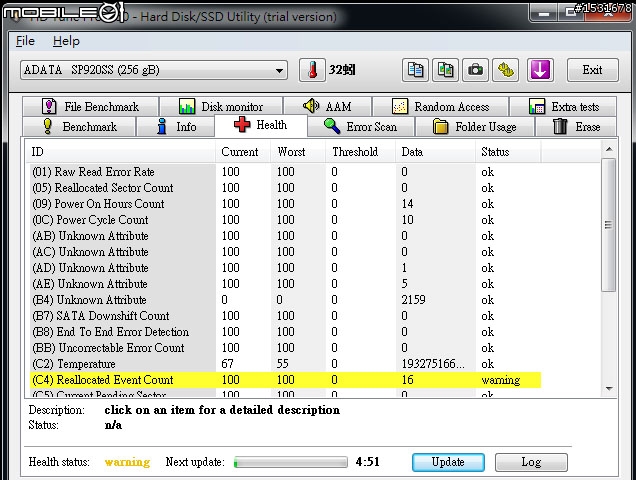The width and height of the screenshot is (636, 480).
Task: Select the highlighted (C4) Reallocated Event Count row
Action: click(285, 380)
